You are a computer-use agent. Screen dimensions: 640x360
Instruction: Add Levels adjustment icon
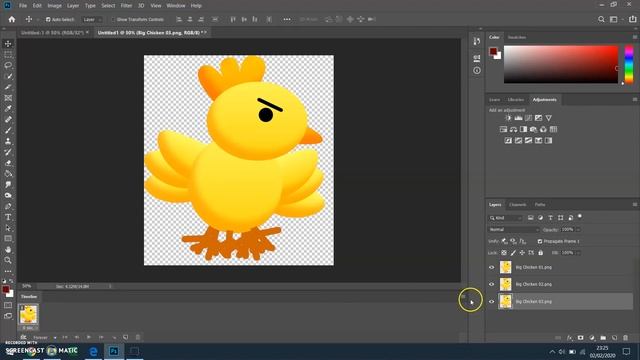[518, 118]
